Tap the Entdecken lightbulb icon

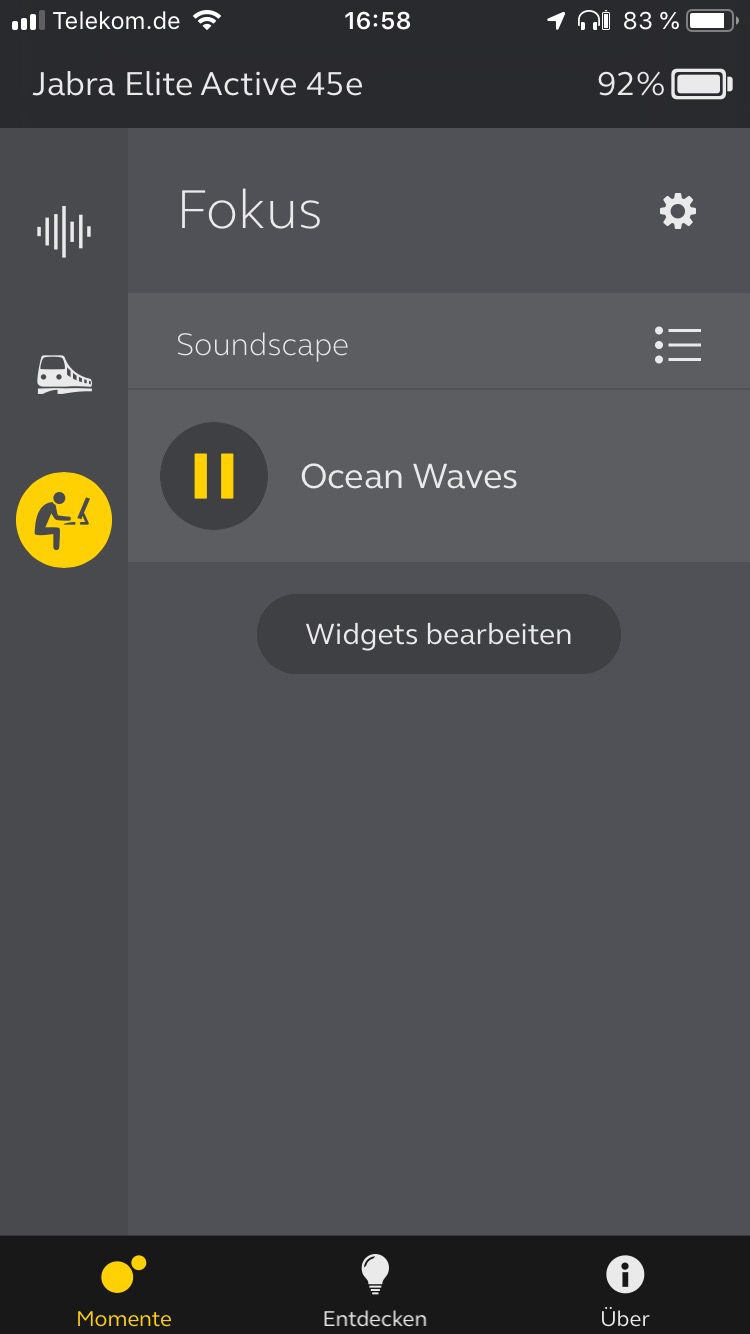(375, 1275)
